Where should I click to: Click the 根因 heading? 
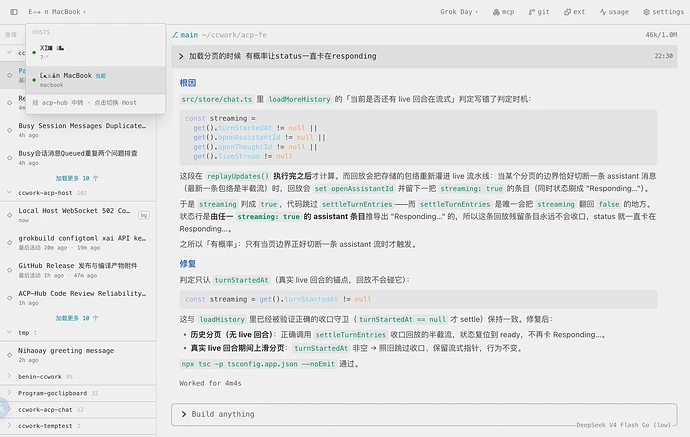188,83
